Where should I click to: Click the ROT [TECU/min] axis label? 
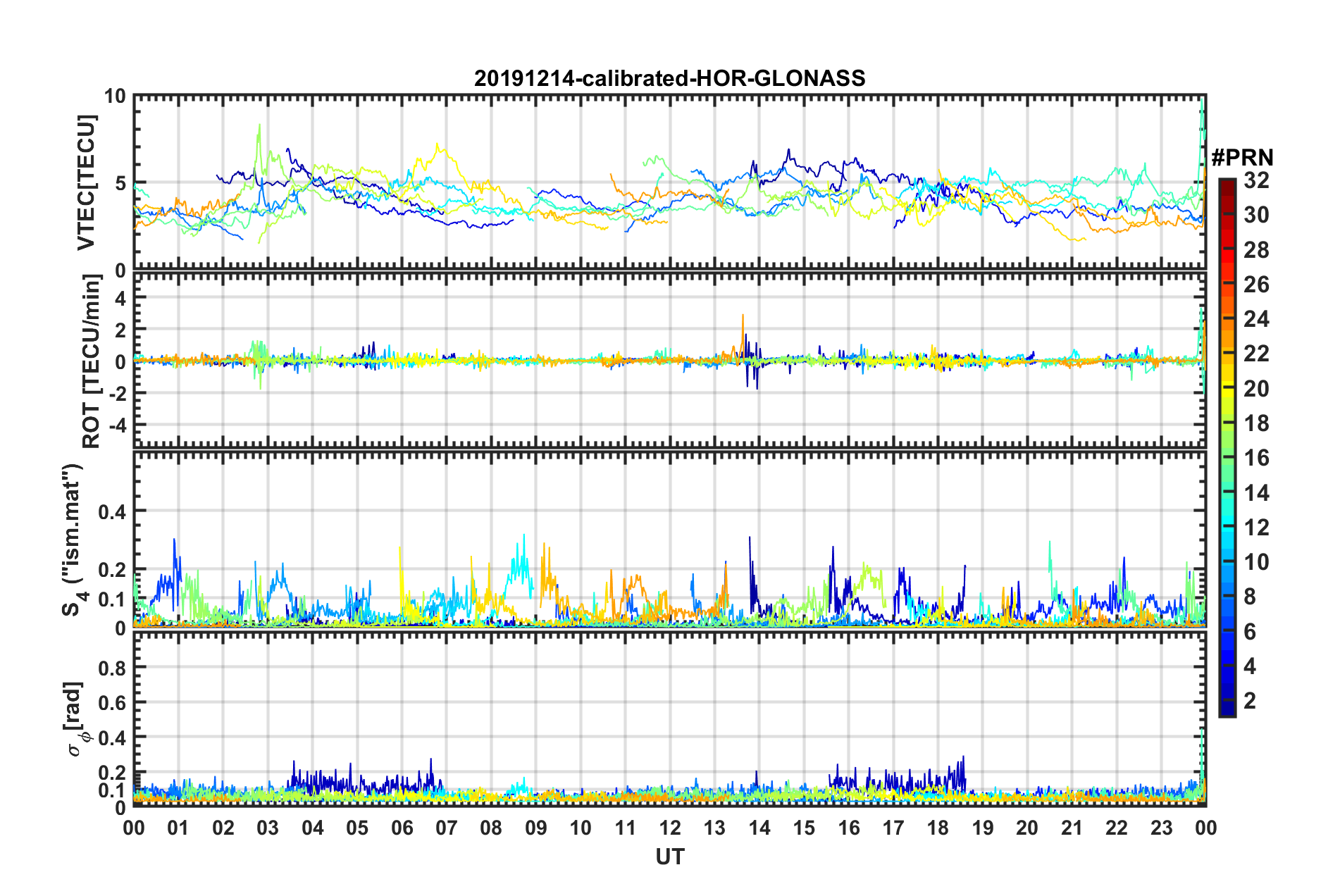click(92, 361)
